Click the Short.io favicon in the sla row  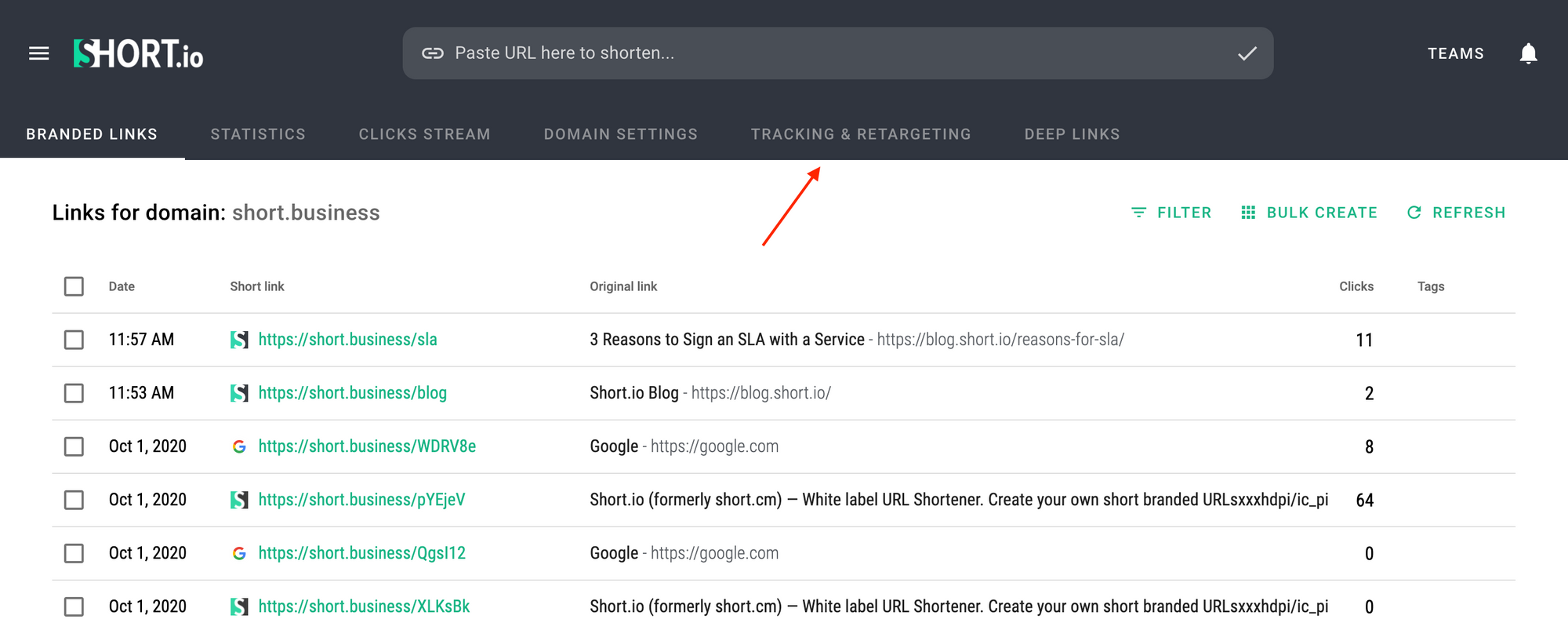coord(239,340)
